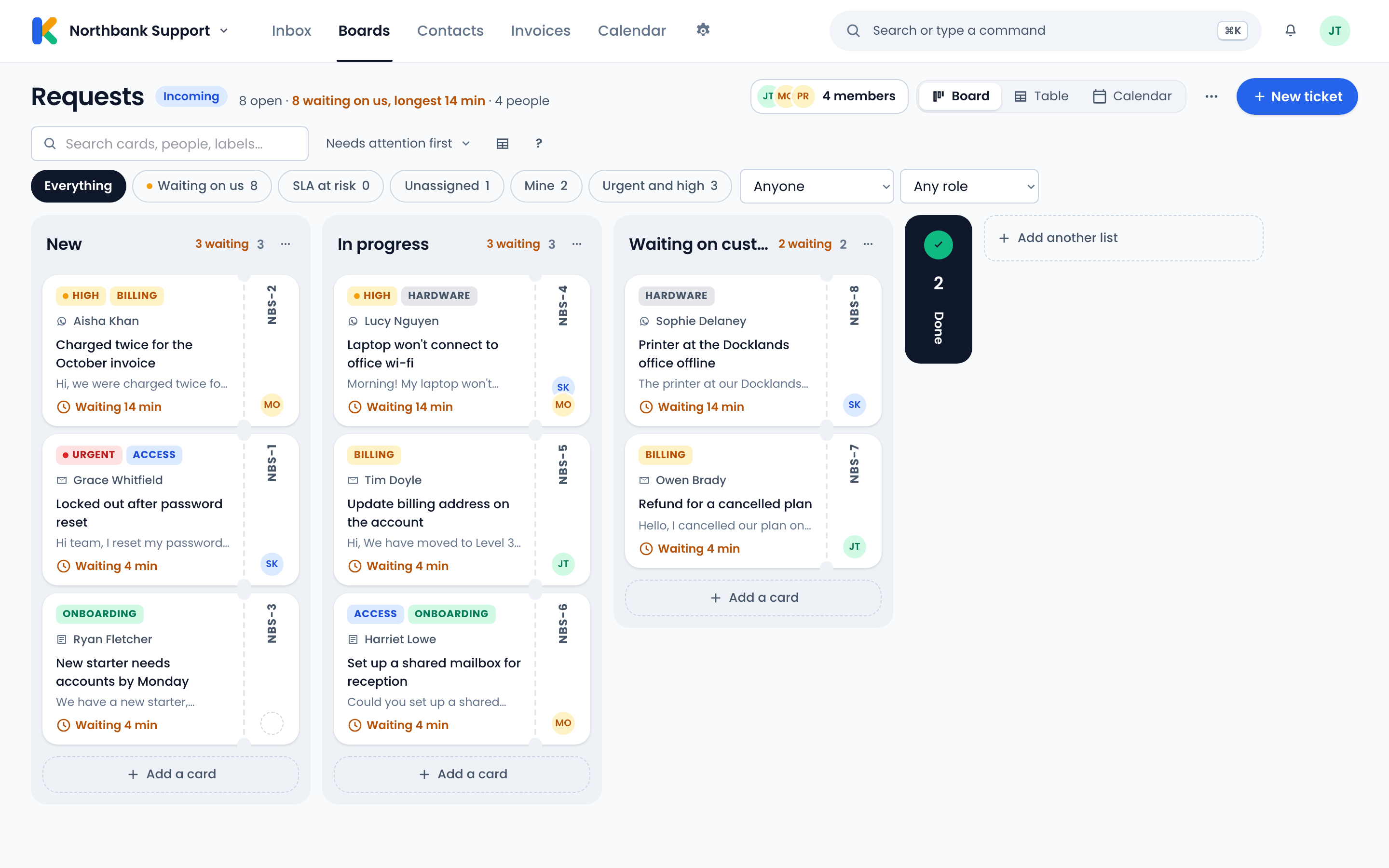Add a card to the New list
Screen dimensions: 1389x868
tap(170, 774)
